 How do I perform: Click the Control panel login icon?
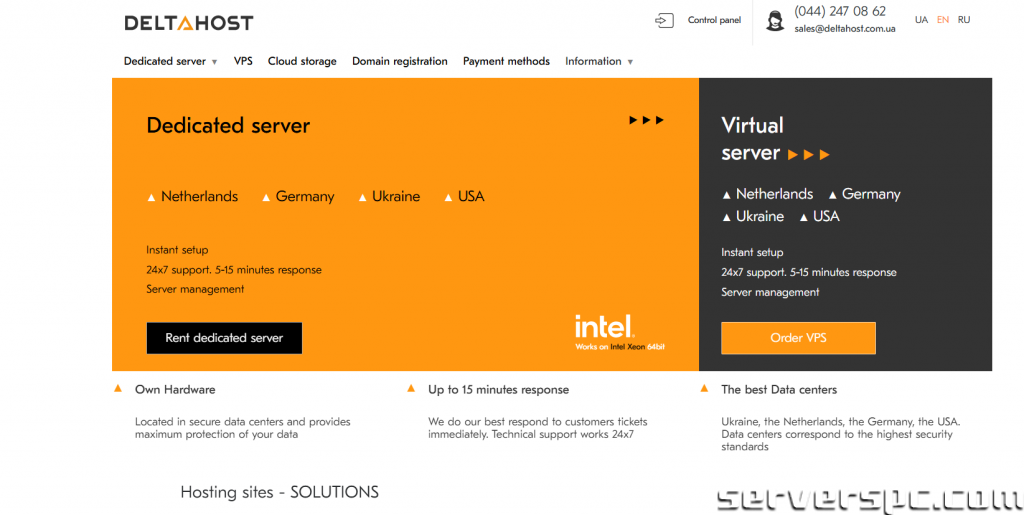pos(664,20)
